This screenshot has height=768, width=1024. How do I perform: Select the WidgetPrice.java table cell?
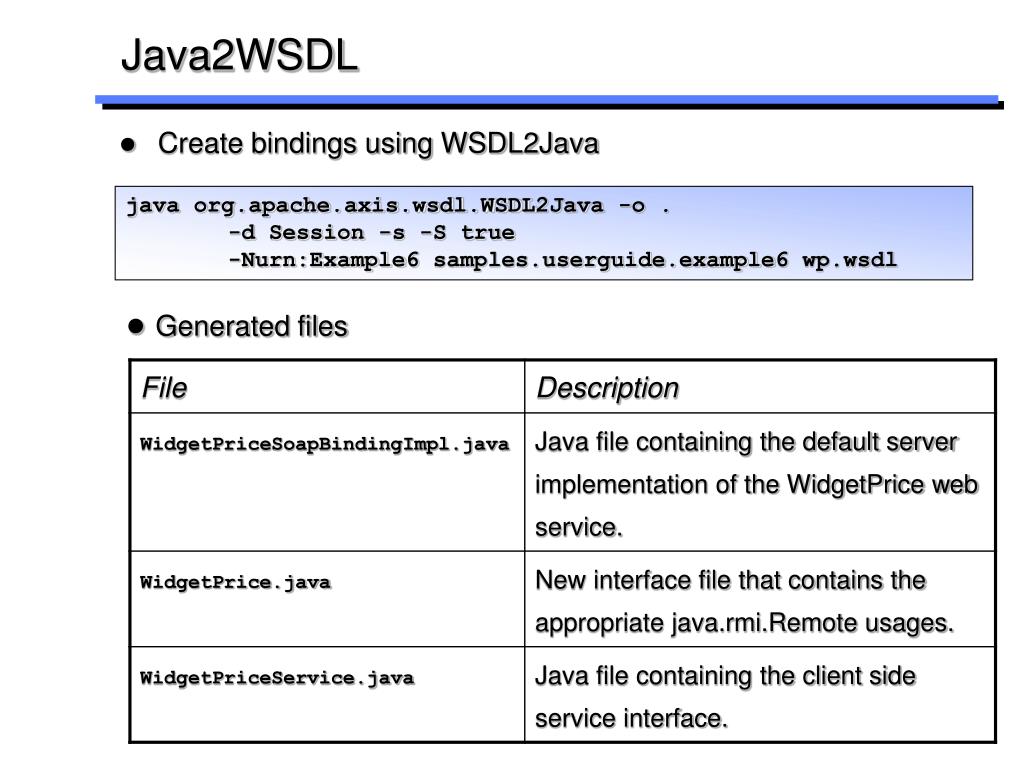(327, 599)
